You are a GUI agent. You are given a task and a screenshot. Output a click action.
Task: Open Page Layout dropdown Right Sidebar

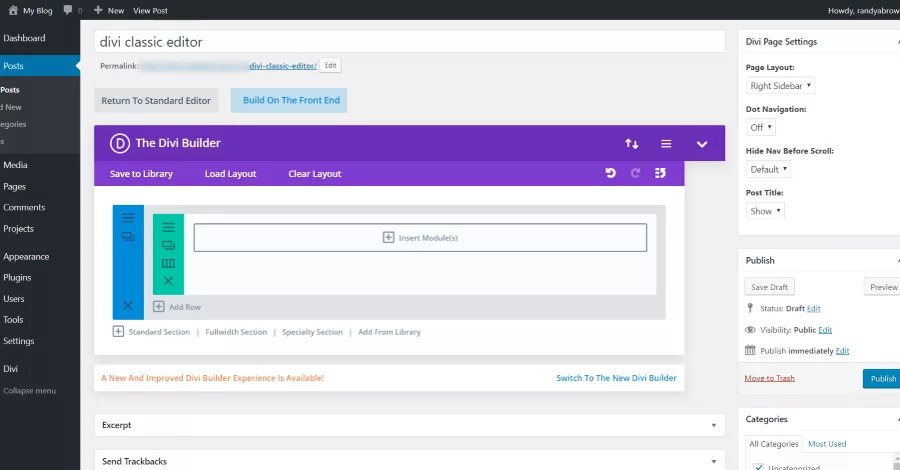[x=780, y=86]
